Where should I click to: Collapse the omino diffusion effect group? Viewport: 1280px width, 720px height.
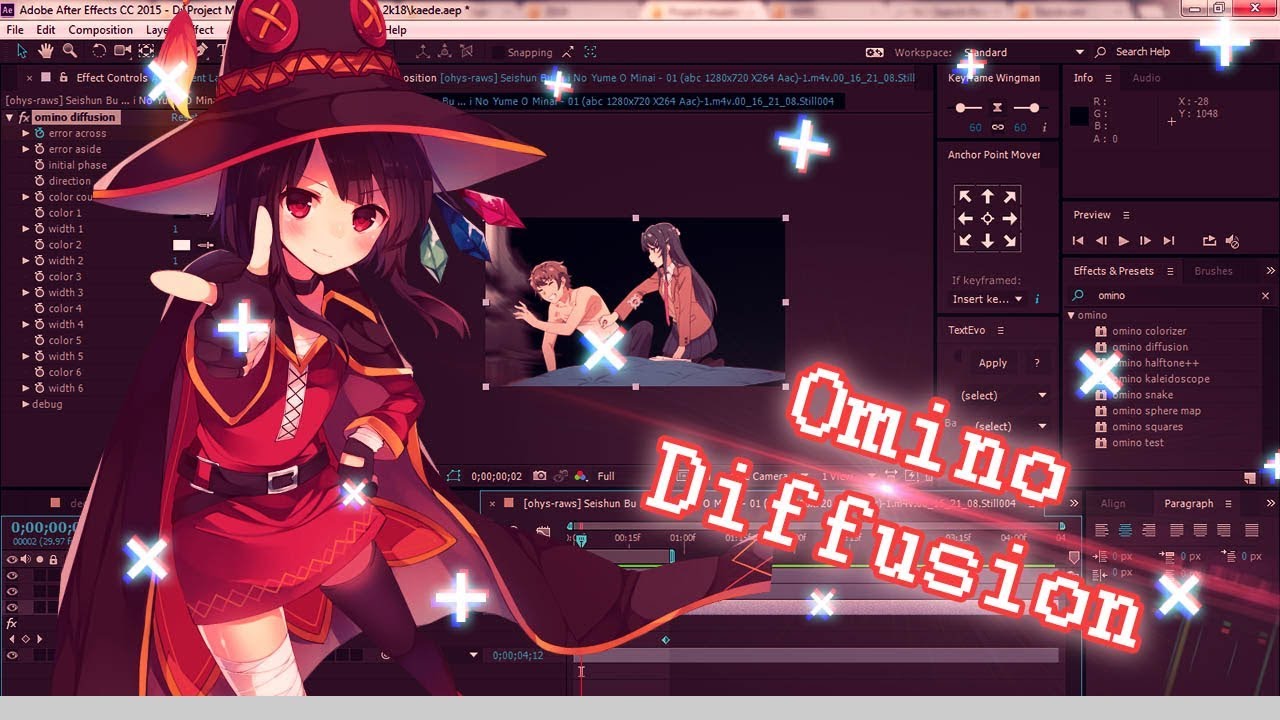[9, 118]
